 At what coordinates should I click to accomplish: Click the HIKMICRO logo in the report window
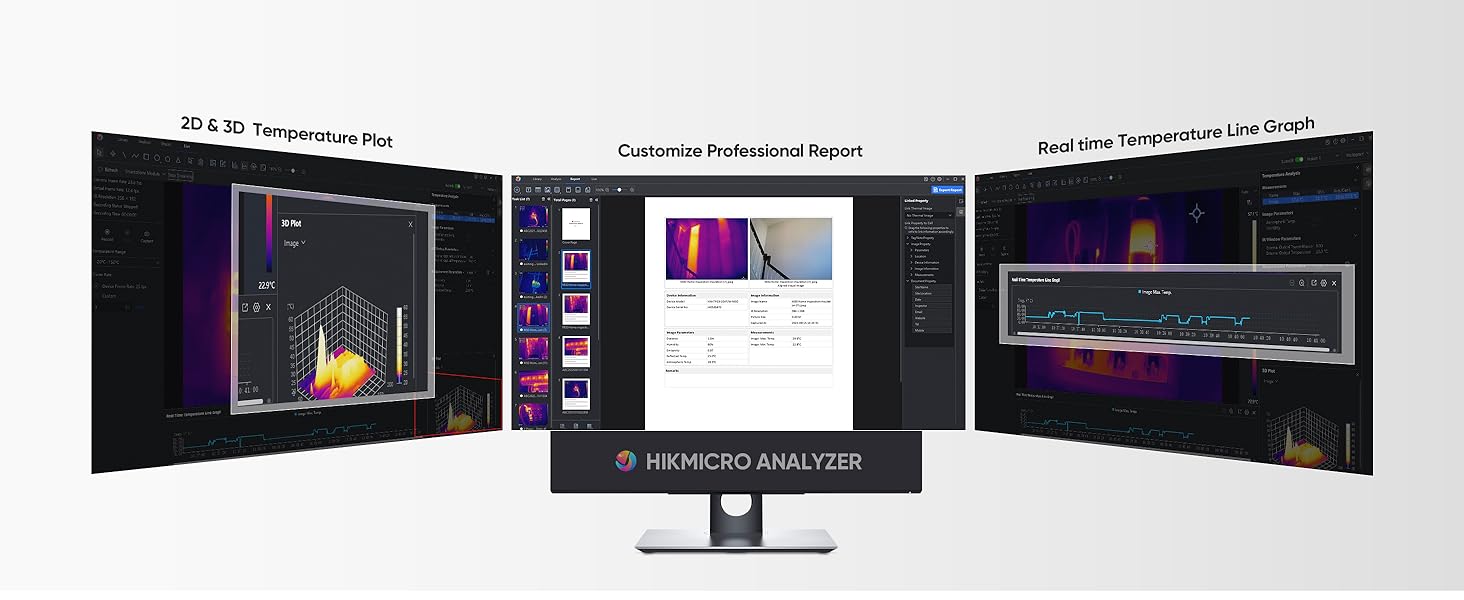519,179
